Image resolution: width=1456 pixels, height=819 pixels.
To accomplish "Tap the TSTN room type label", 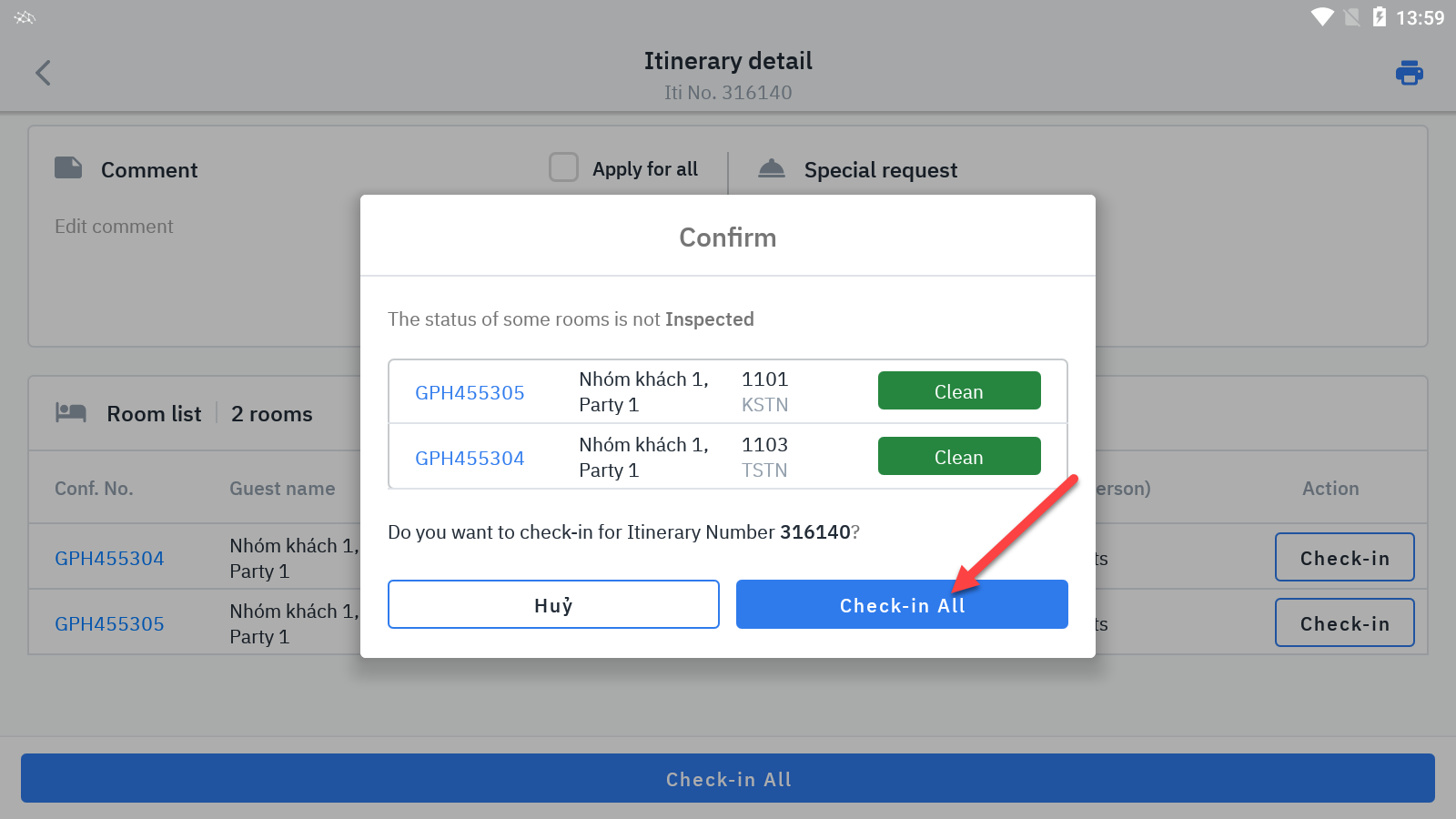I will pos(764,470).
